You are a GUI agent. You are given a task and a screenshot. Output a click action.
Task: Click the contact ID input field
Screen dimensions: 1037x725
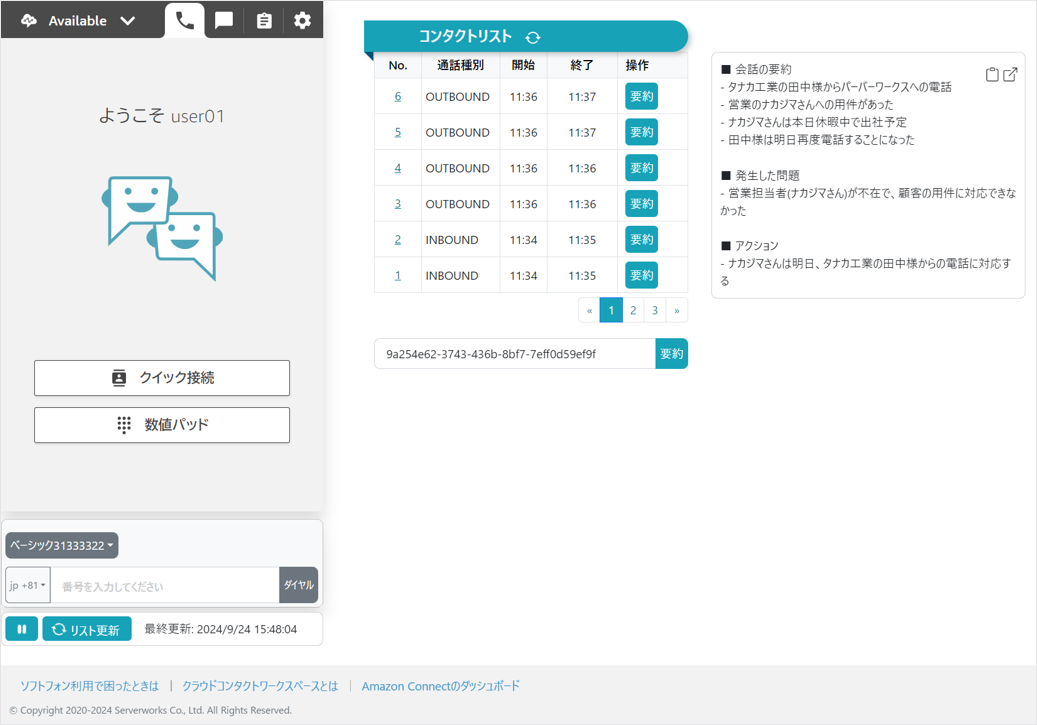[x=515, y=354]
